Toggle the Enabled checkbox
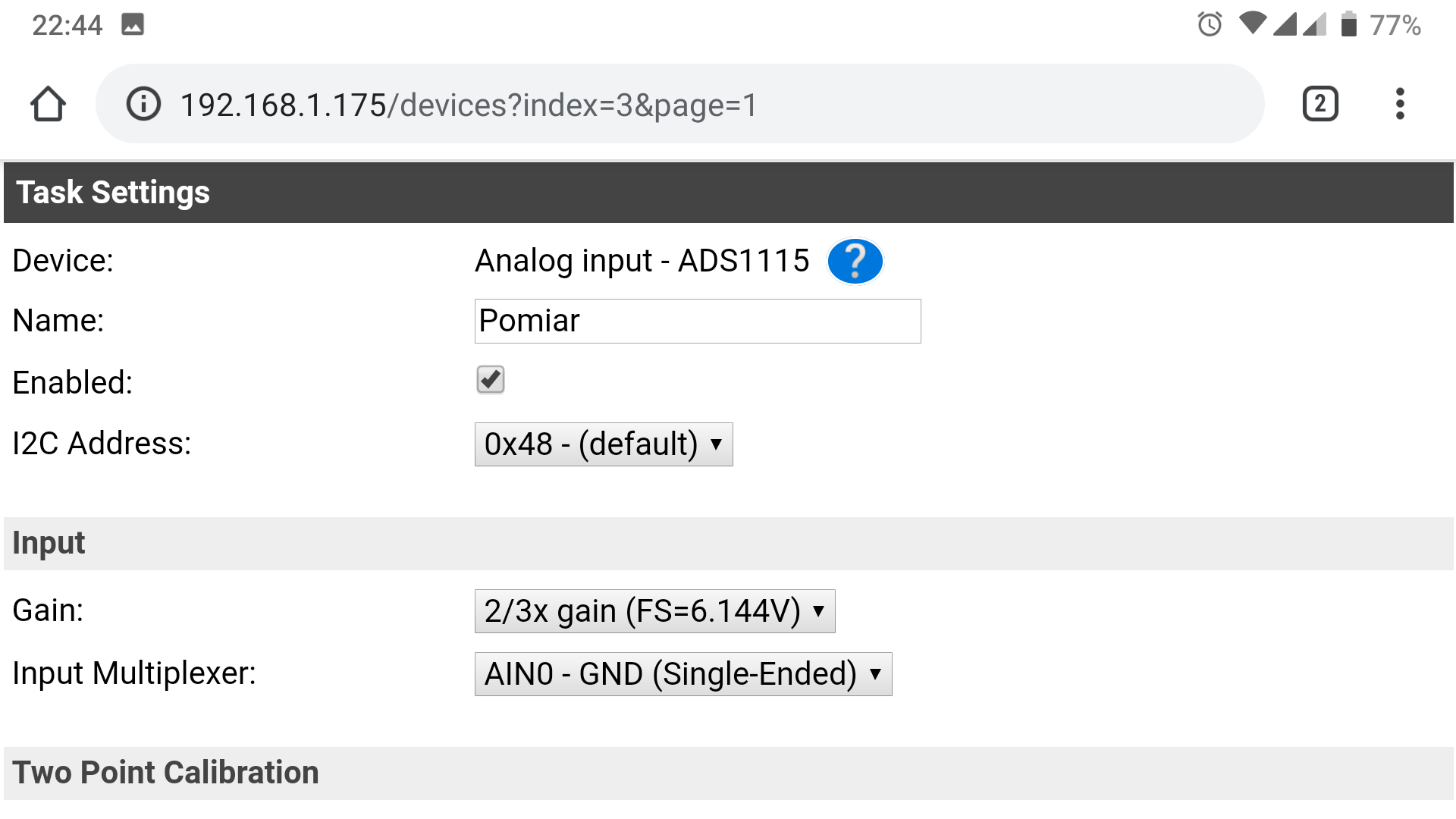 tap(491, 379)
